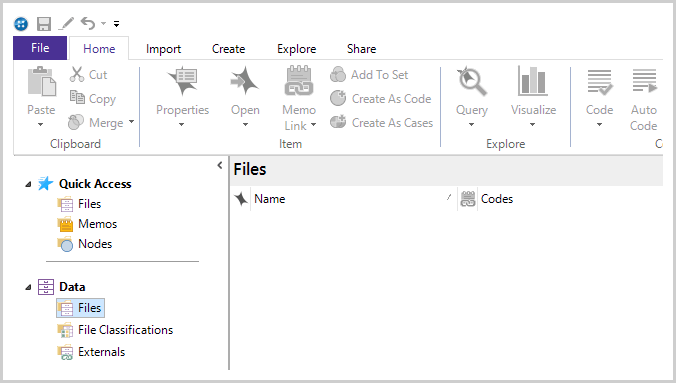Select Files under the Data section
The width and height of the screenshot is (676, 383).
pyautogui.click(x=81, y=308)
